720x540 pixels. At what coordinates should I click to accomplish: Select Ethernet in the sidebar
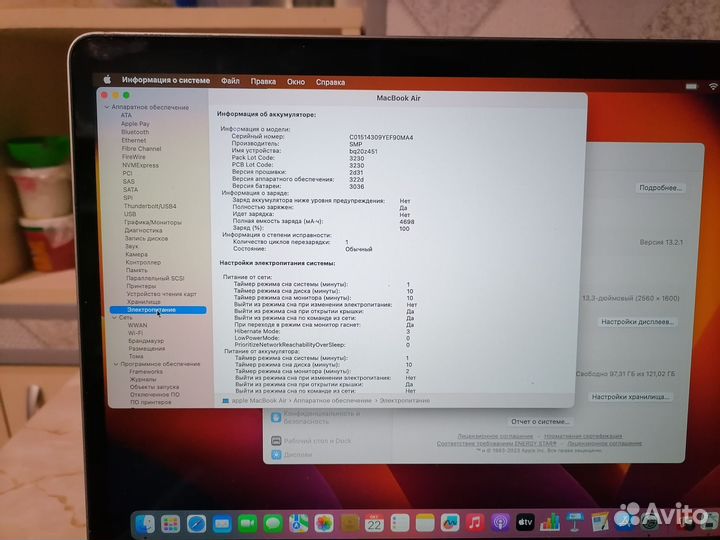pos(134,140)
